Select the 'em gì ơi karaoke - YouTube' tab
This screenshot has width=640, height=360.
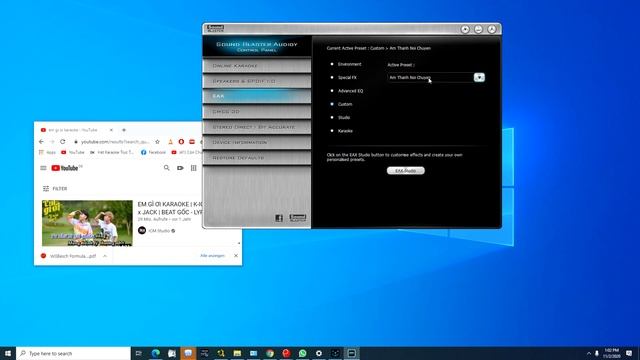pyautogui.click(x=73, y=130)
